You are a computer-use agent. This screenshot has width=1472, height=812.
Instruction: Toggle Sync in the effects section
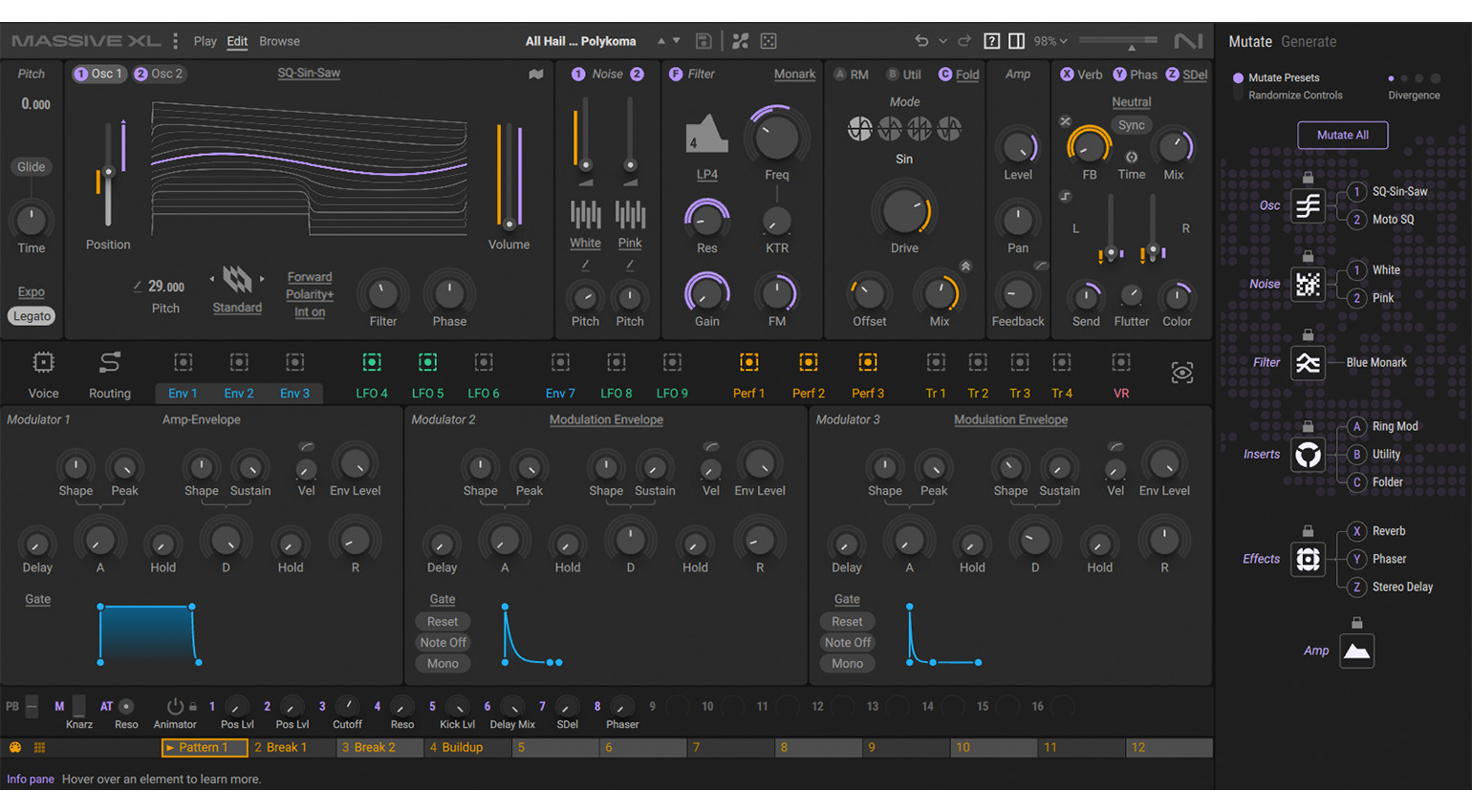(1132, 125)
